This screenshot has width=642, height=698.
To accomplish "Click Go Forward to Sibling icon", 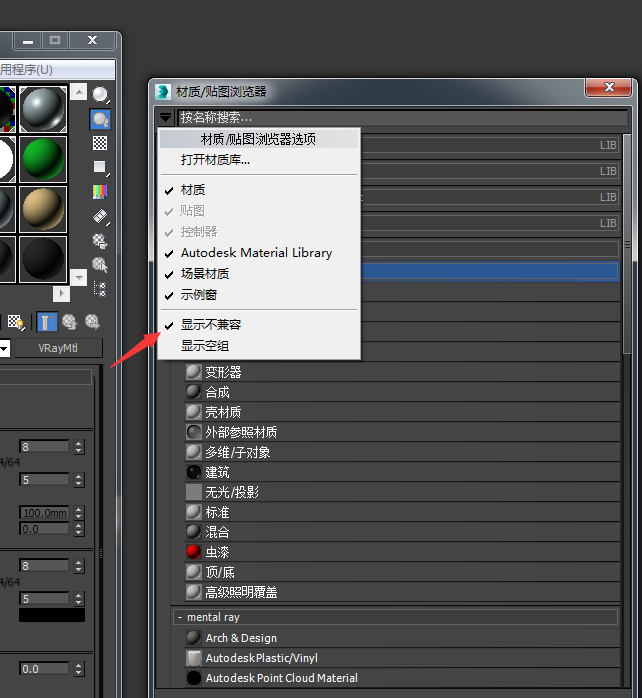I will pyautogui.click(x=92, y=322).
